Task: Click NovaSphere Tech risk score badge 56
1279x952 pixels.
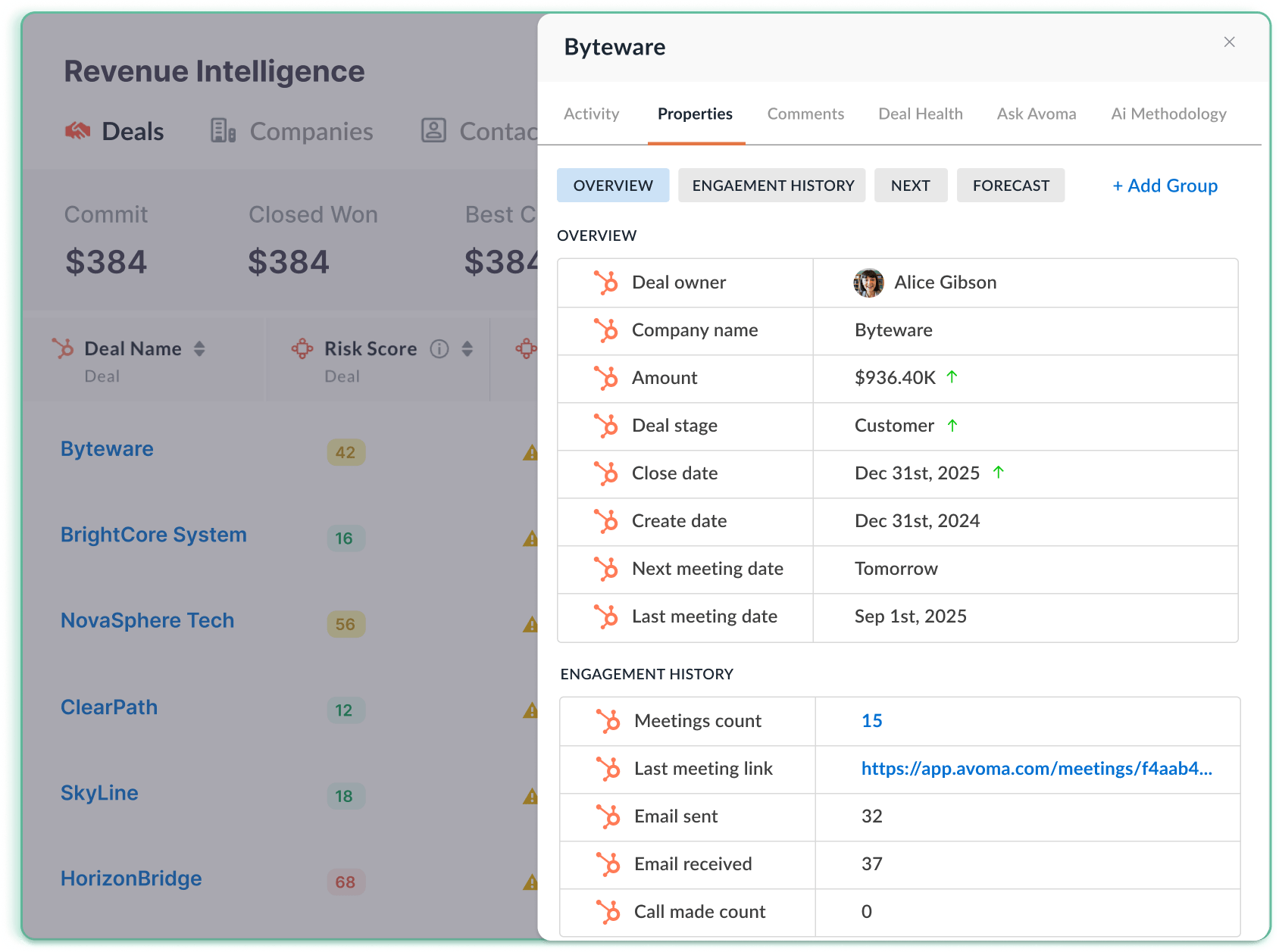Action: click(346, 624)
